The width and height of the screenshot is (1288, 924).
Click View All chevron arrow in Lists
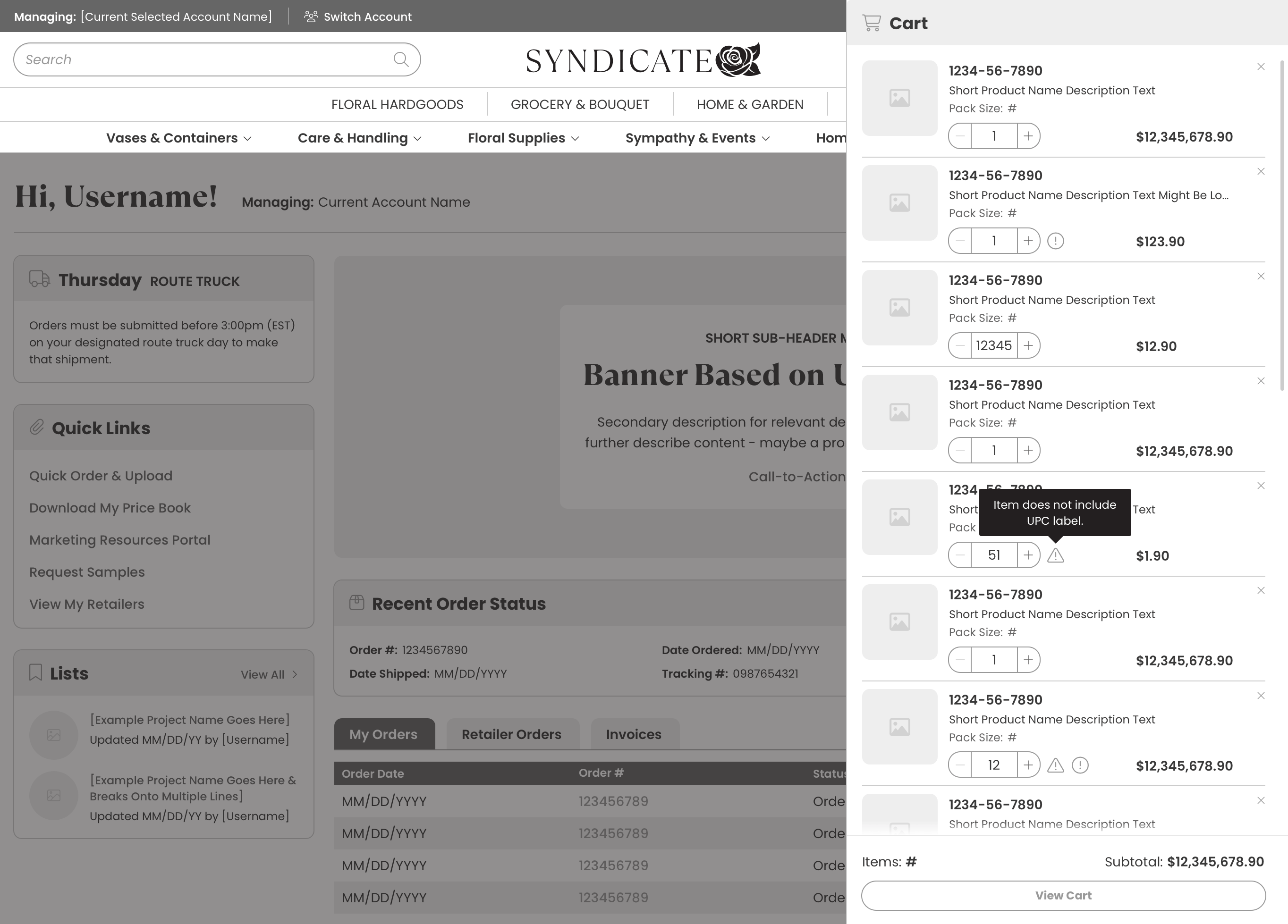(295, 674)
